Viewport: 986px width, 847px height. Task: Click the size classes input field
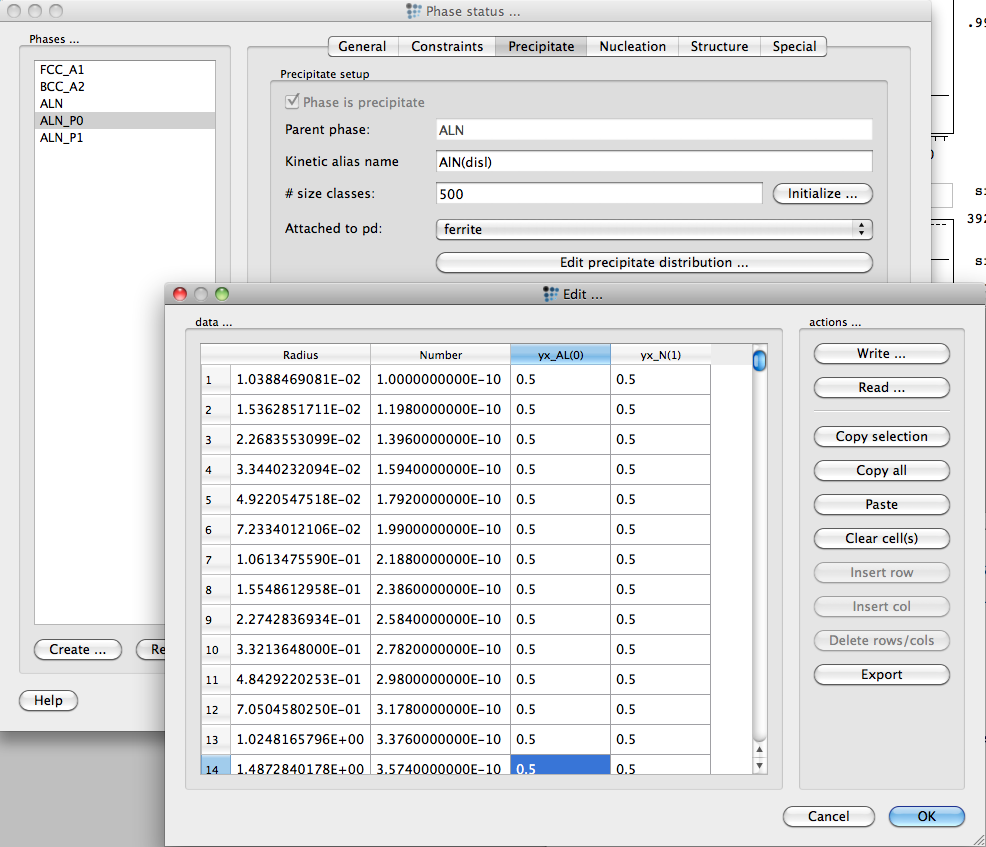(x=599, y=194)
